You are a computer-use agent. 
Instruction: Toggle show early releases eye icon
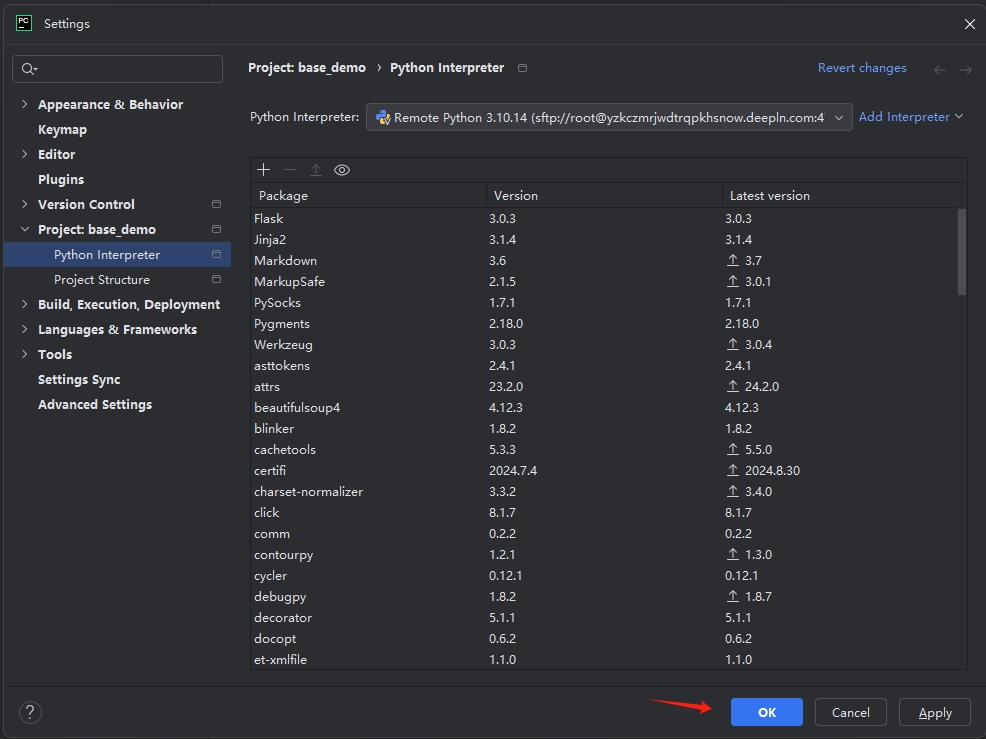342,170
